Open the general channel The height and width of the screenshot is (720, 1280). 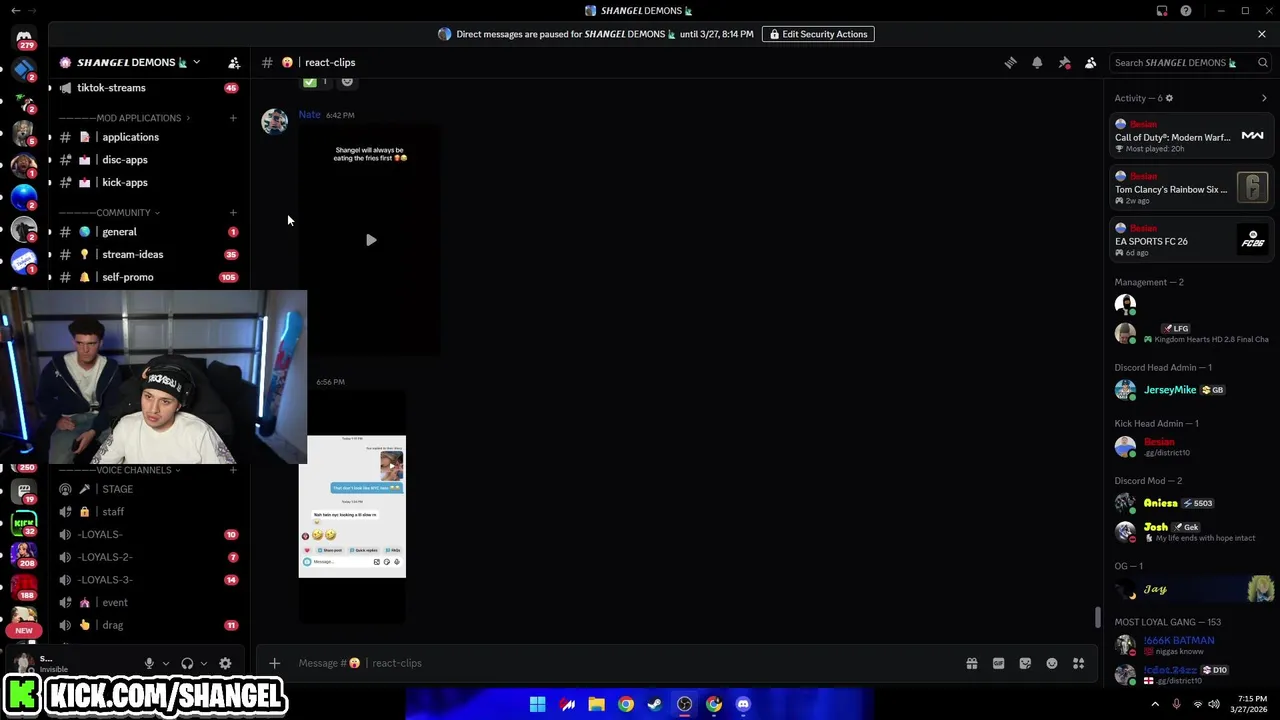coord(147,232)
